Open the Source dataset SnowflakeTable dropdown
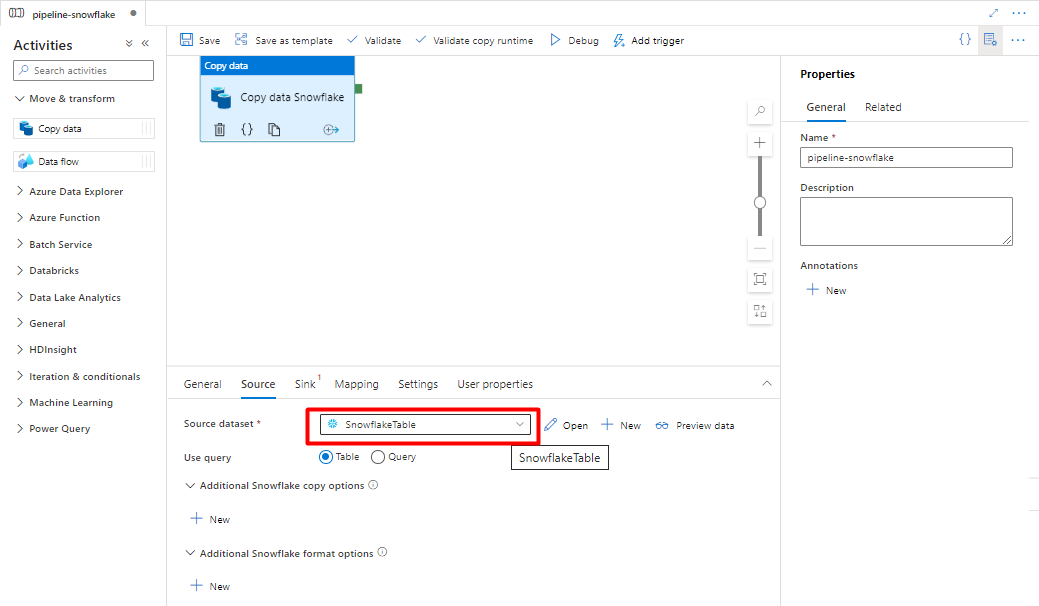The height and width of the screenshot is (606, 1039). 425,425
